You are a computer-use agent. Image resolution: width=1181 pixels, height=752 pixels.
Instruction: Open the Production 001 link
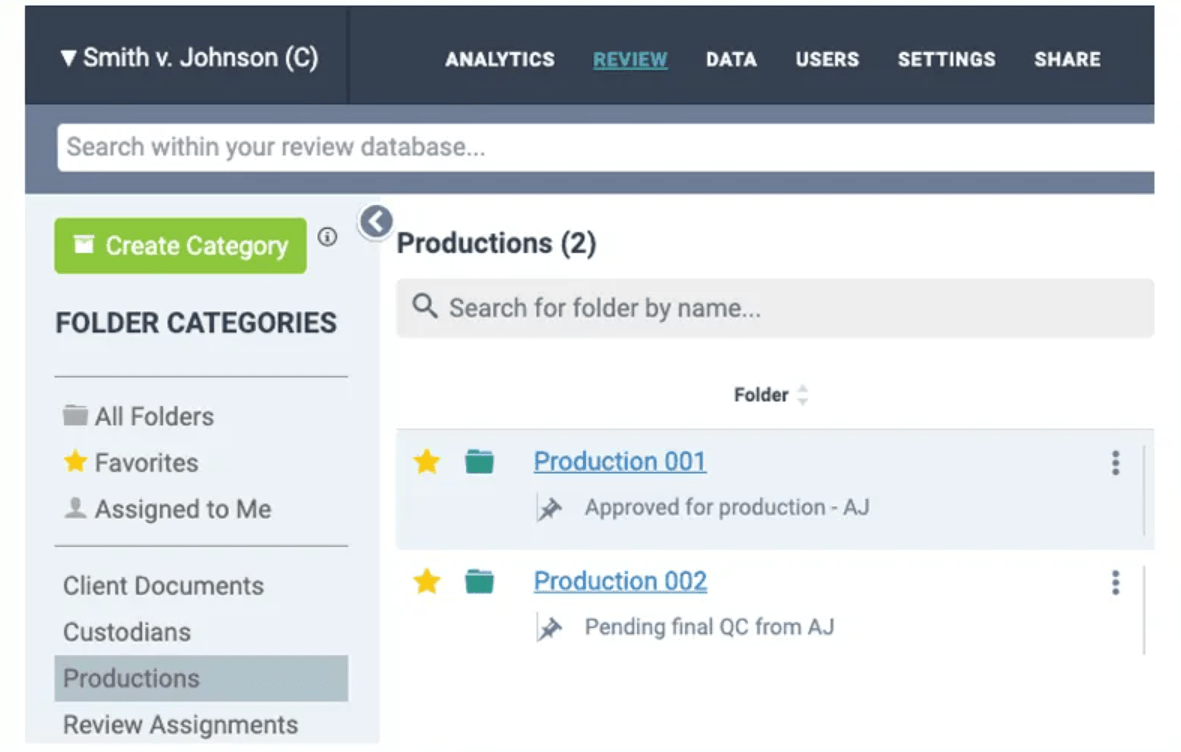click(620, 461)
